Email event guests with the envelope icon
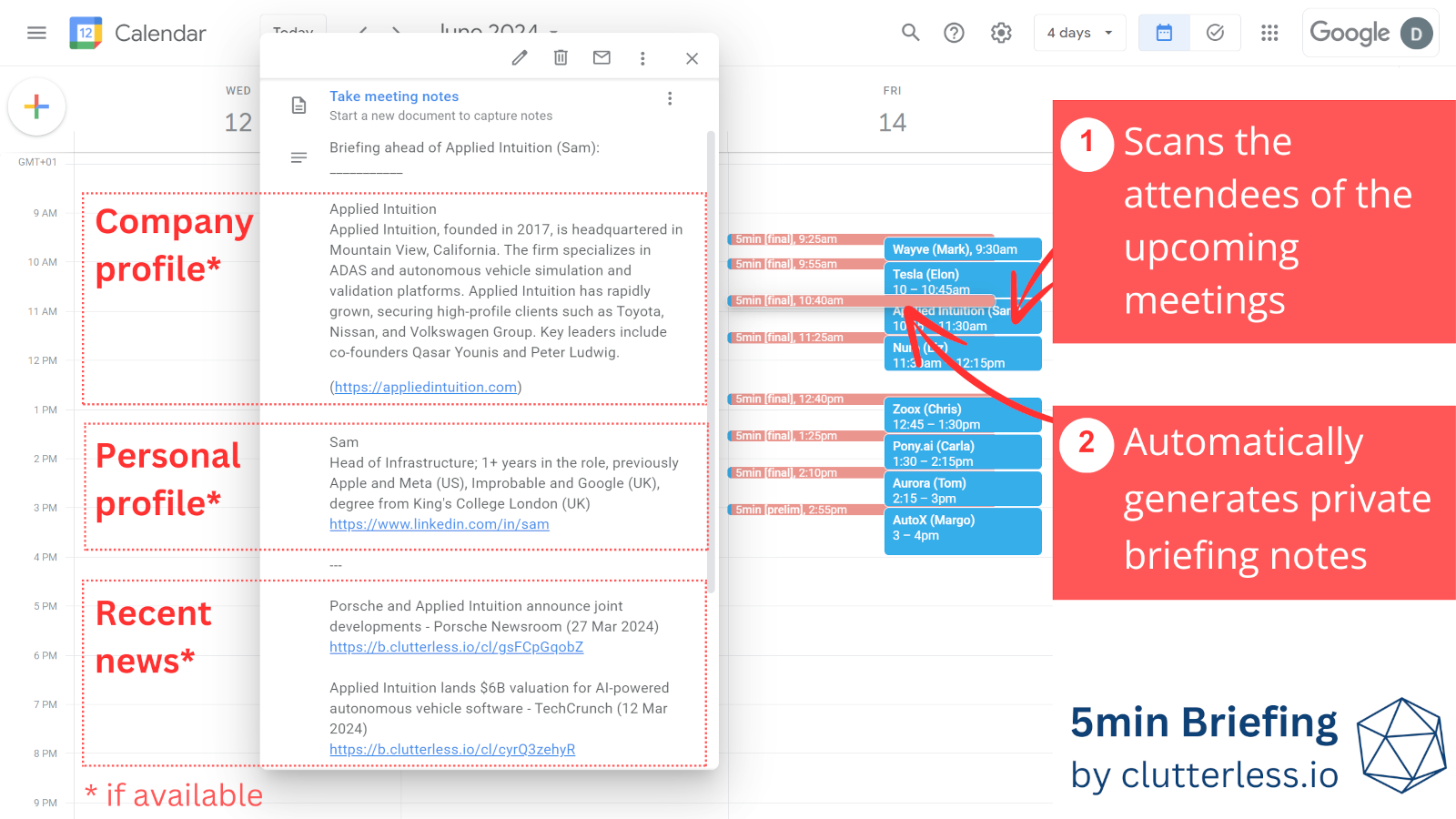Image resolution: width=1456 pixels, height=819 pixels. point(602,58)
